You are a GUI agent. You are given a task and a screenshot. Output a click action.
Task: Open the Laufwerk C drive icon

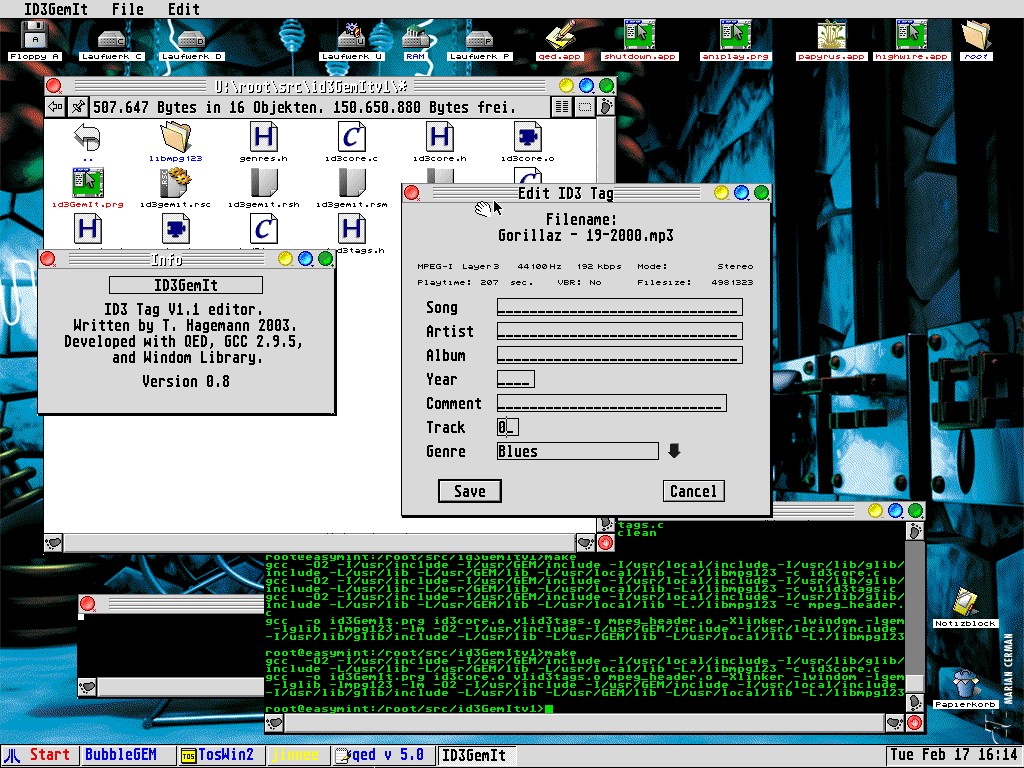(112, 44)
